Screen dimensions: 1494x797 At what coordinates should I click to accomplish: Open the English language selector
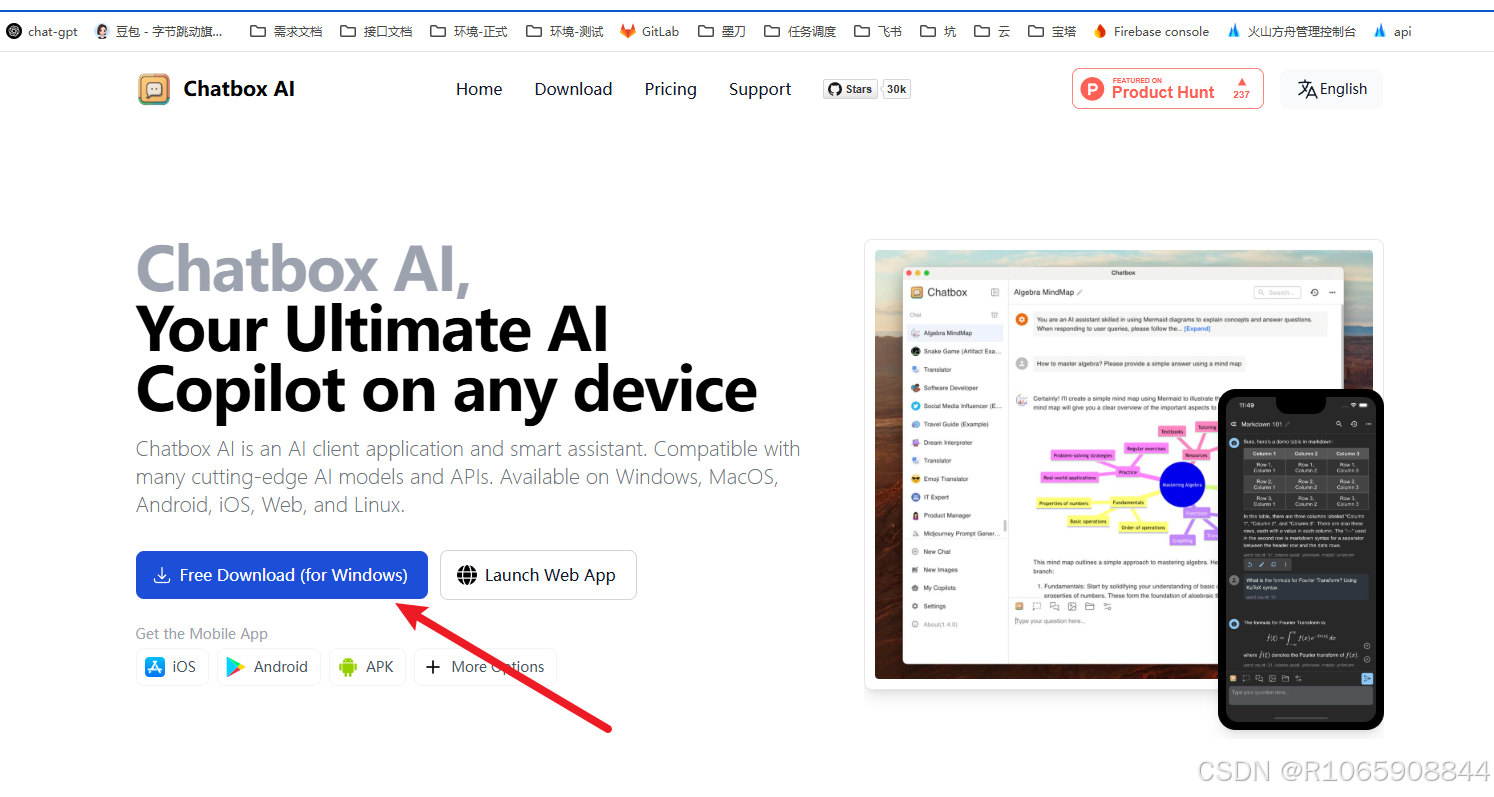coord(1331,89)
